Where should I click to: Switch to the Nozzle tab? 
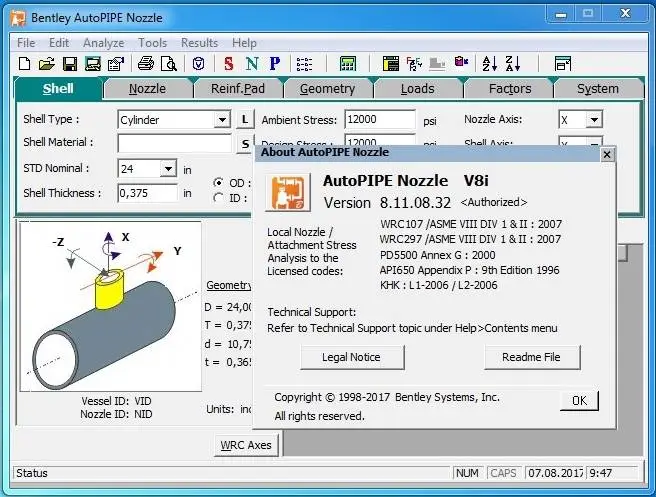coord(147,89)
